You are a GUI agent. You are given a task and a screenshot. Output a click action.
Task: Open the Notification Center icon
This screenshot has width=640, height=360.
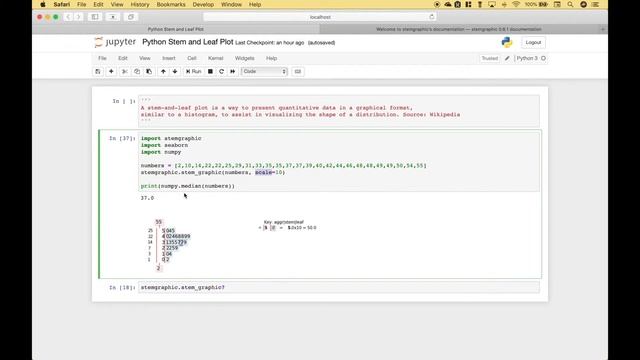[596, 4]
